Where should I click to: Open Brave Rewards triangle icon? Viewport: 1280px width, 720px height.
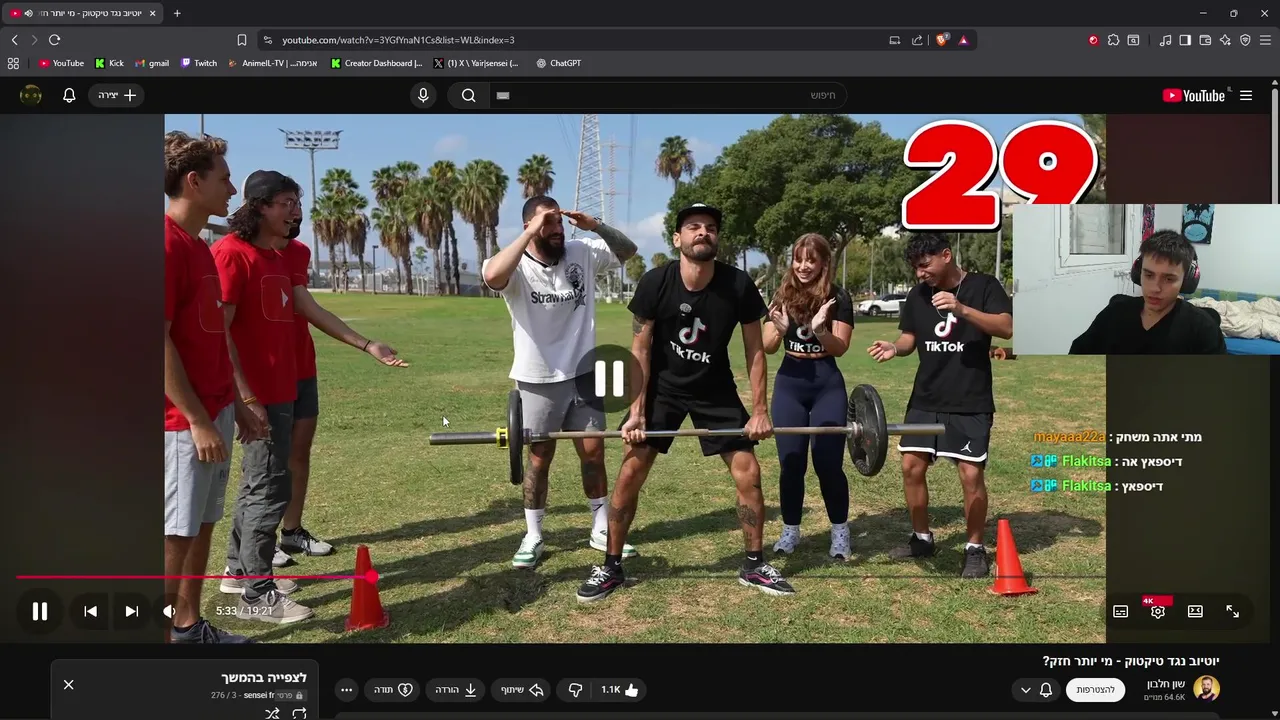pyautogui.click(x=963, y=40)
